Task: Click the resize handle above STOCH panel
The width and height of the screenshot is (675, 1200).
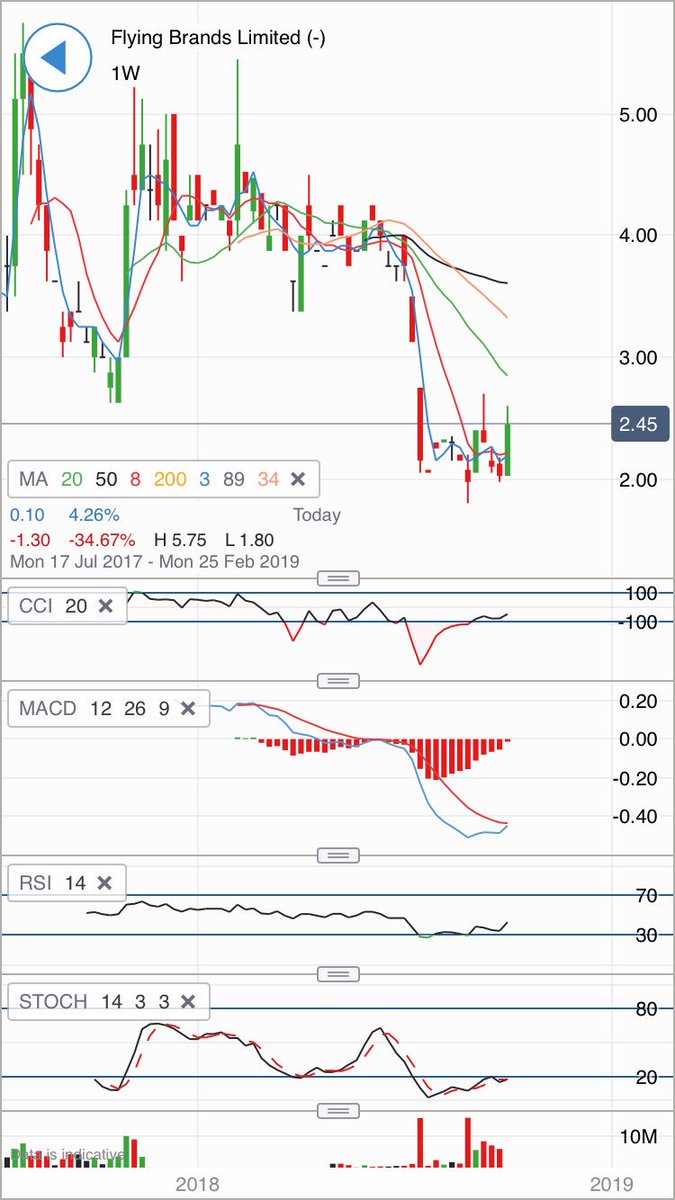Action: [x=338, y=973]
